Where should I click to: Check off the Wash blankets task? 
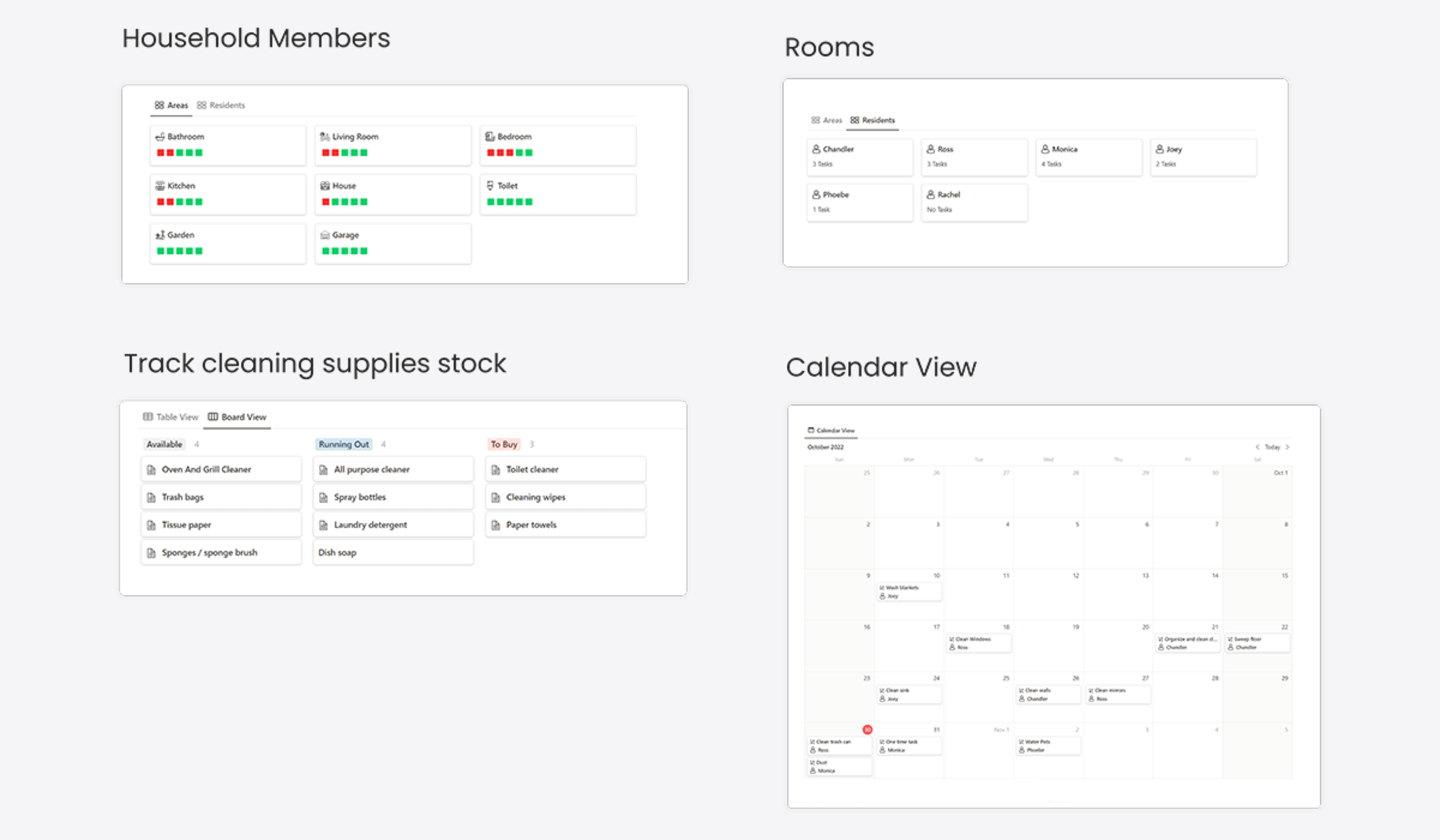[881, 587]
